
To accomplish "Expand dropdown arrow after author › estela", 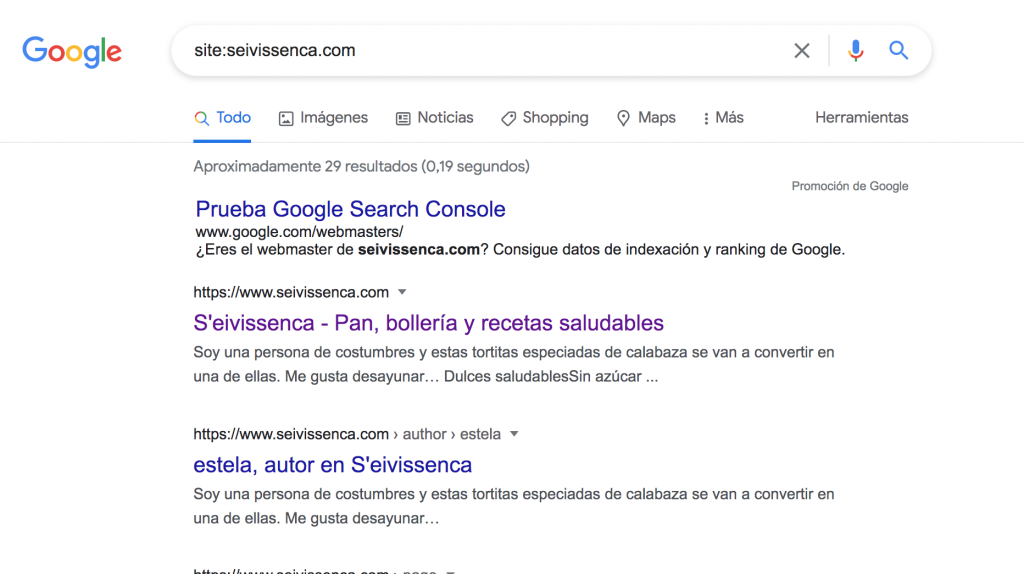I will (514, 434).
